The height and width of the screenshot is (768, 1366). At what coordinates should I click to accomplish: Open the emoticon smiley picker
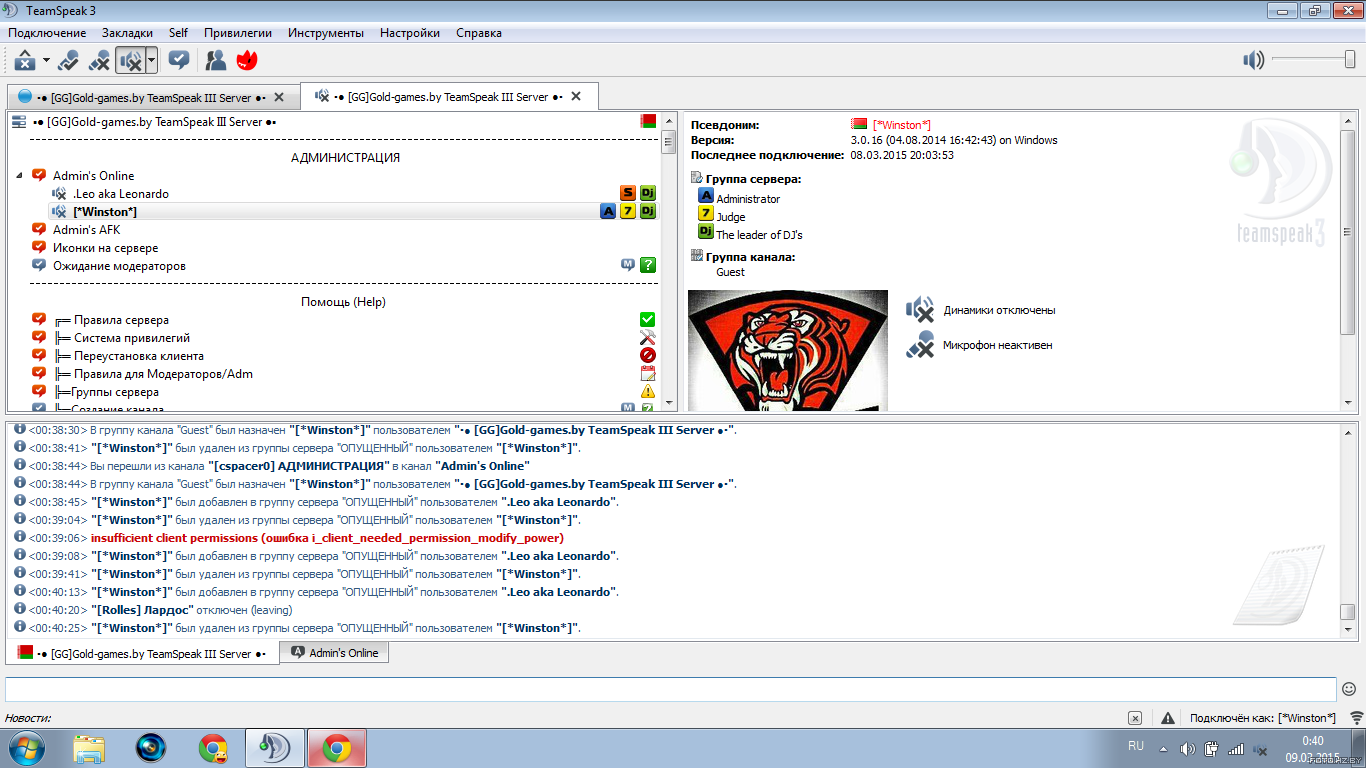coord(1349,689)
